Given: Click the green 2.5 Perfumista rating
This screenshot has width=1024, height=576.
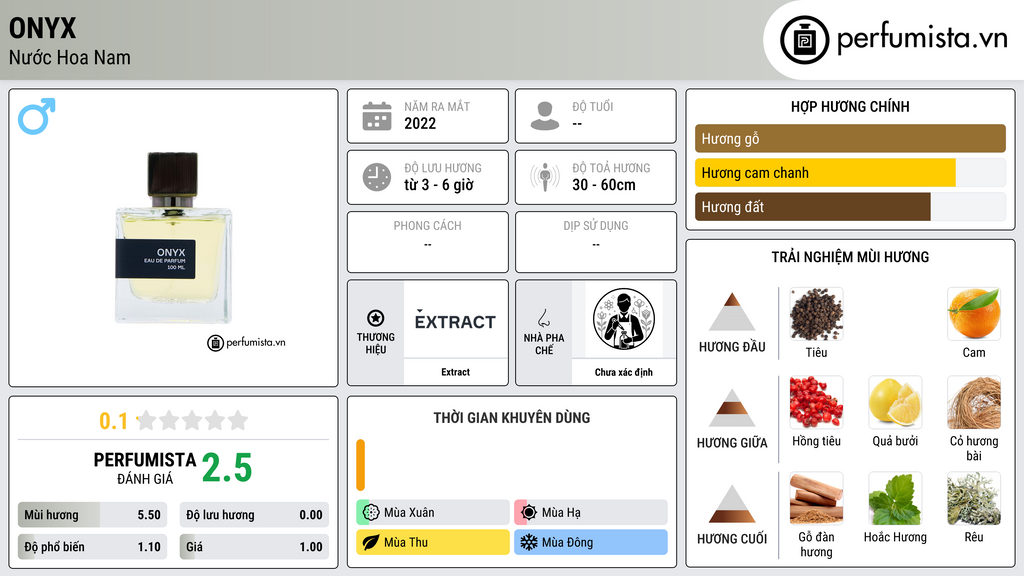Looking at the screenshot, I should [227, 468].
